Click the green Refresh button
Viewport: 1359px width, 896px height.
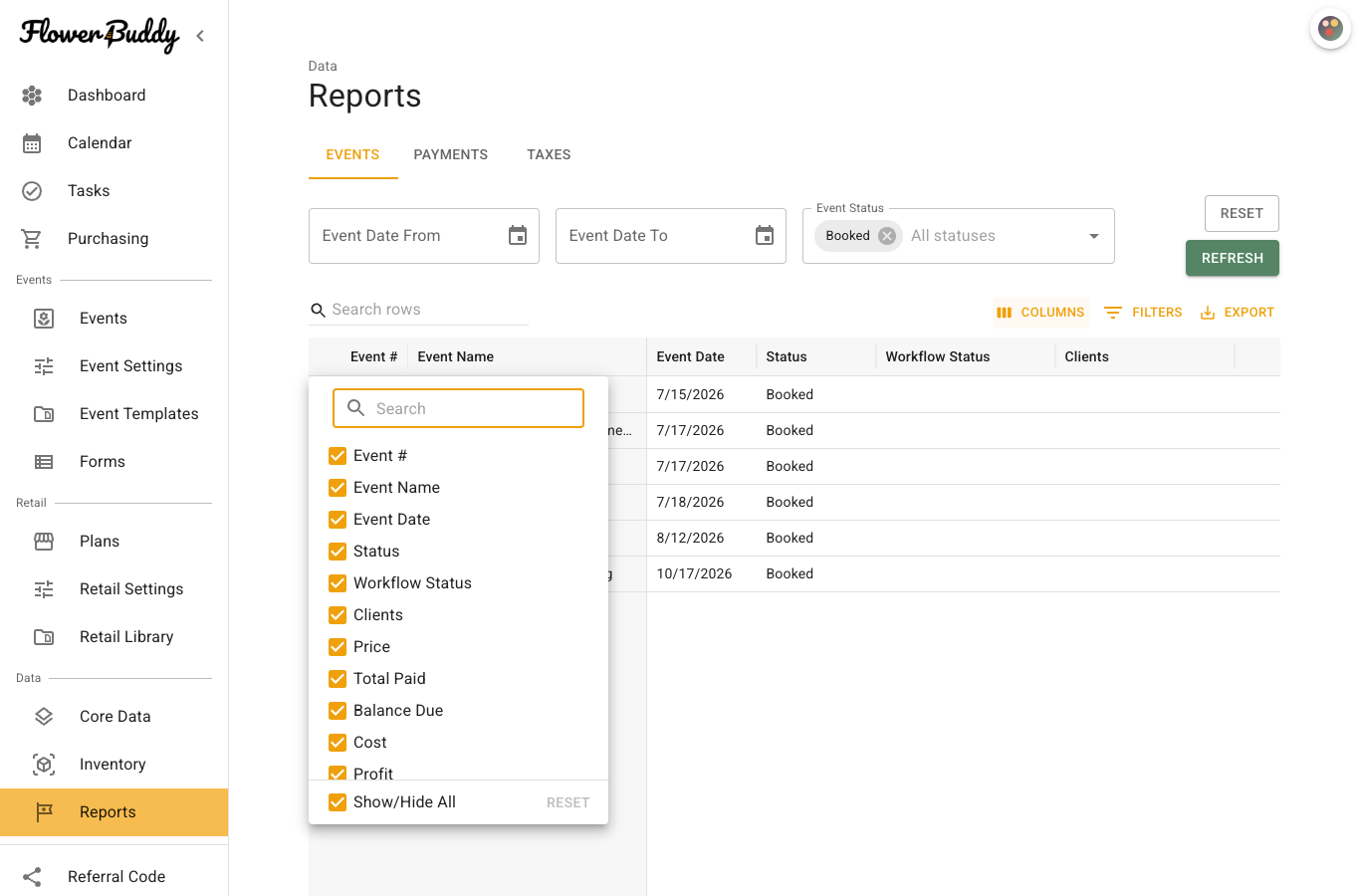pos(1233,258)
